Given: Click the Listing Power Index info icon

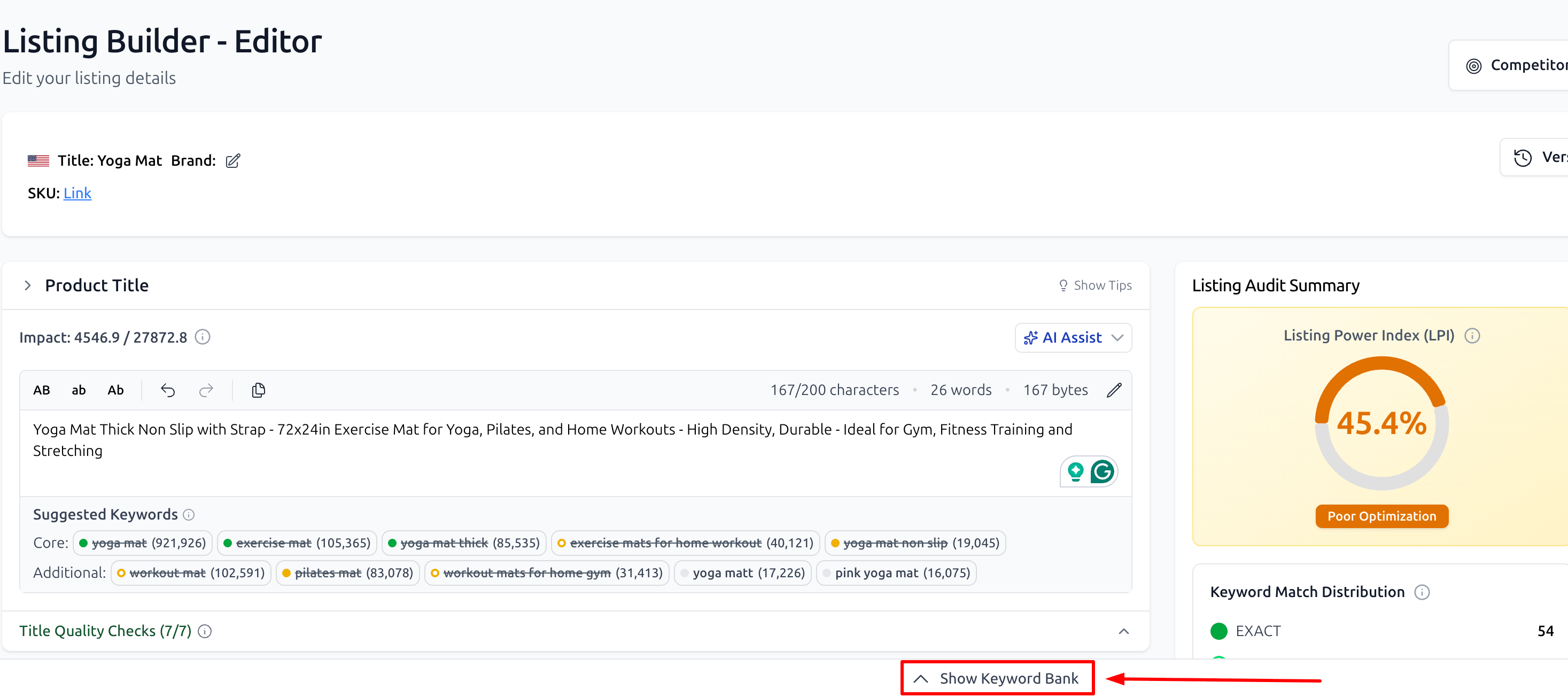Looking at the screenshot, I should click(x=1472, y=336).
